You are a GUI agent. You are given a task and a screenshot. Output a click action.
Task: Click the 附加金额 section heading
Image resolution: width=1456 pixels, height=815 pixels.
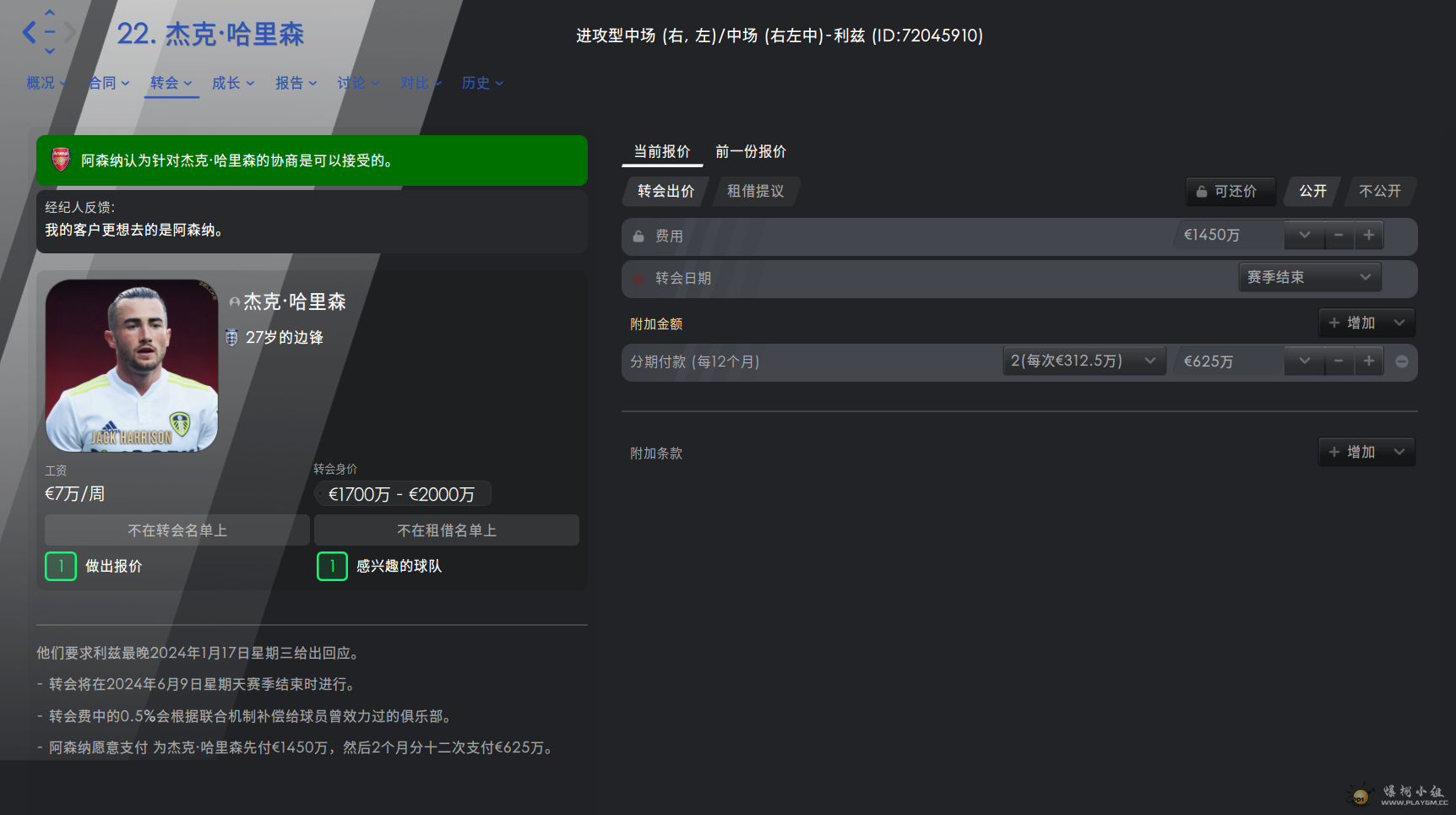(656, 324)
